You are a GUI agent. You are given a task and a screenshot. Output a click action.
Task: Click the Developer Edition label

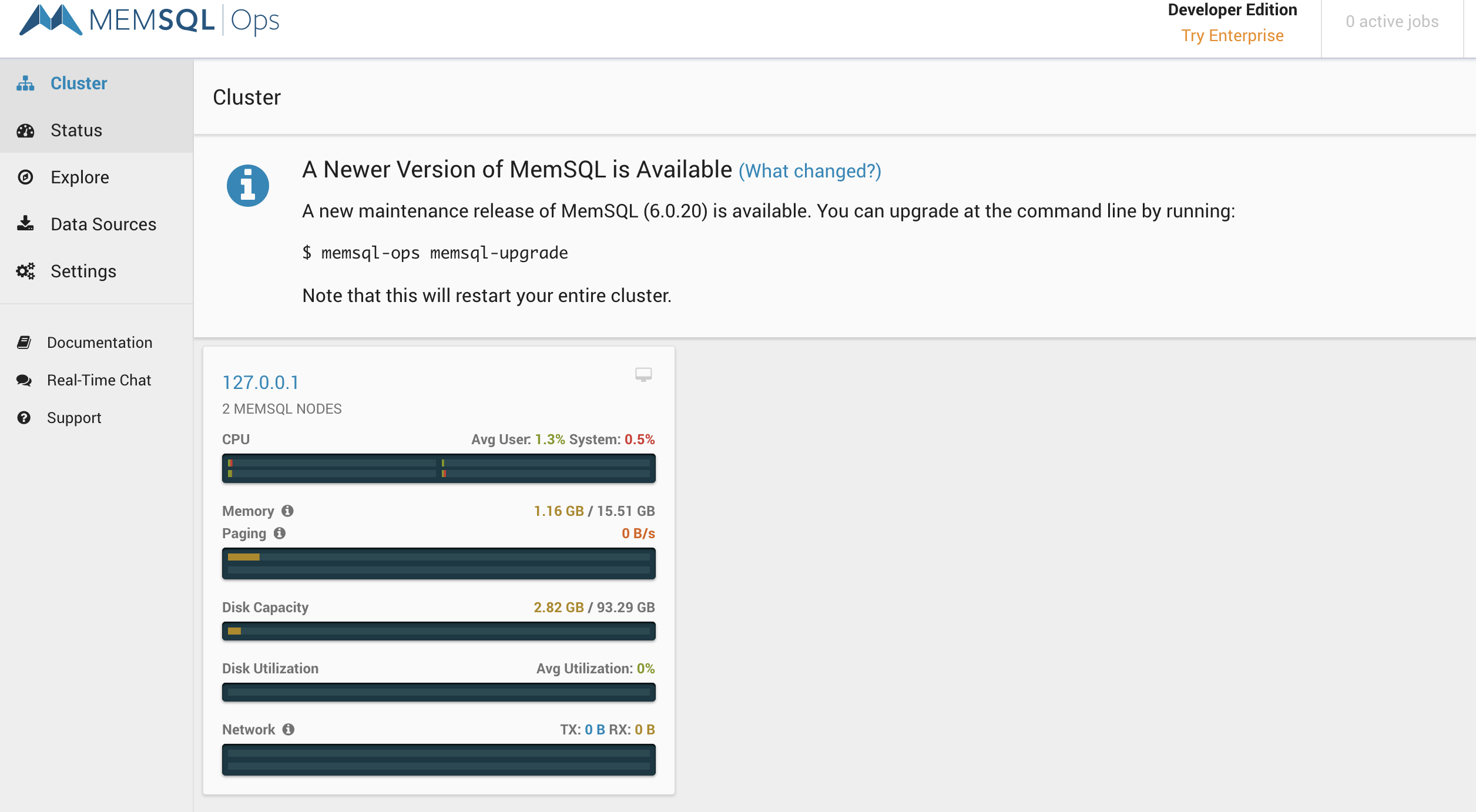tap(1232, 10)
